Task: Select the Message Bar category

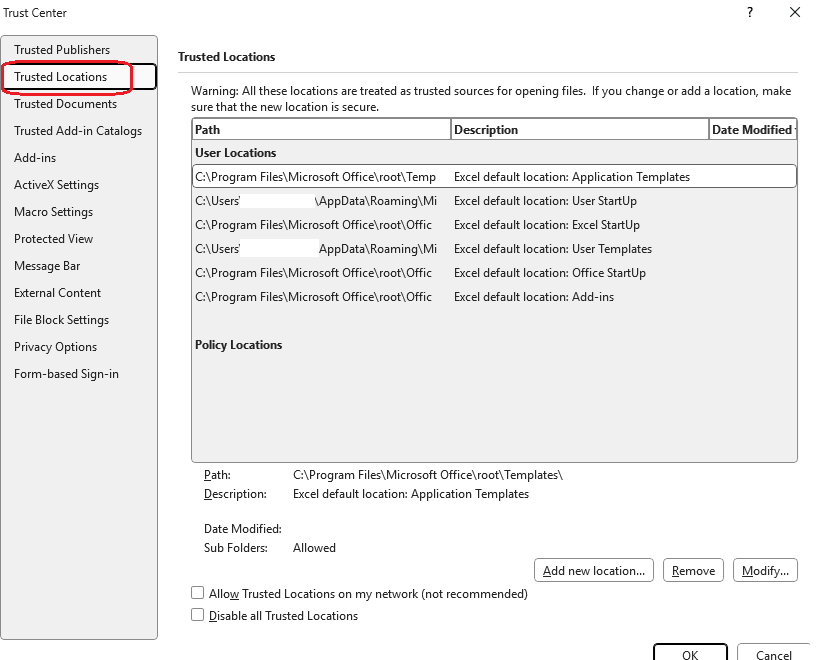Action: point(46,265)
